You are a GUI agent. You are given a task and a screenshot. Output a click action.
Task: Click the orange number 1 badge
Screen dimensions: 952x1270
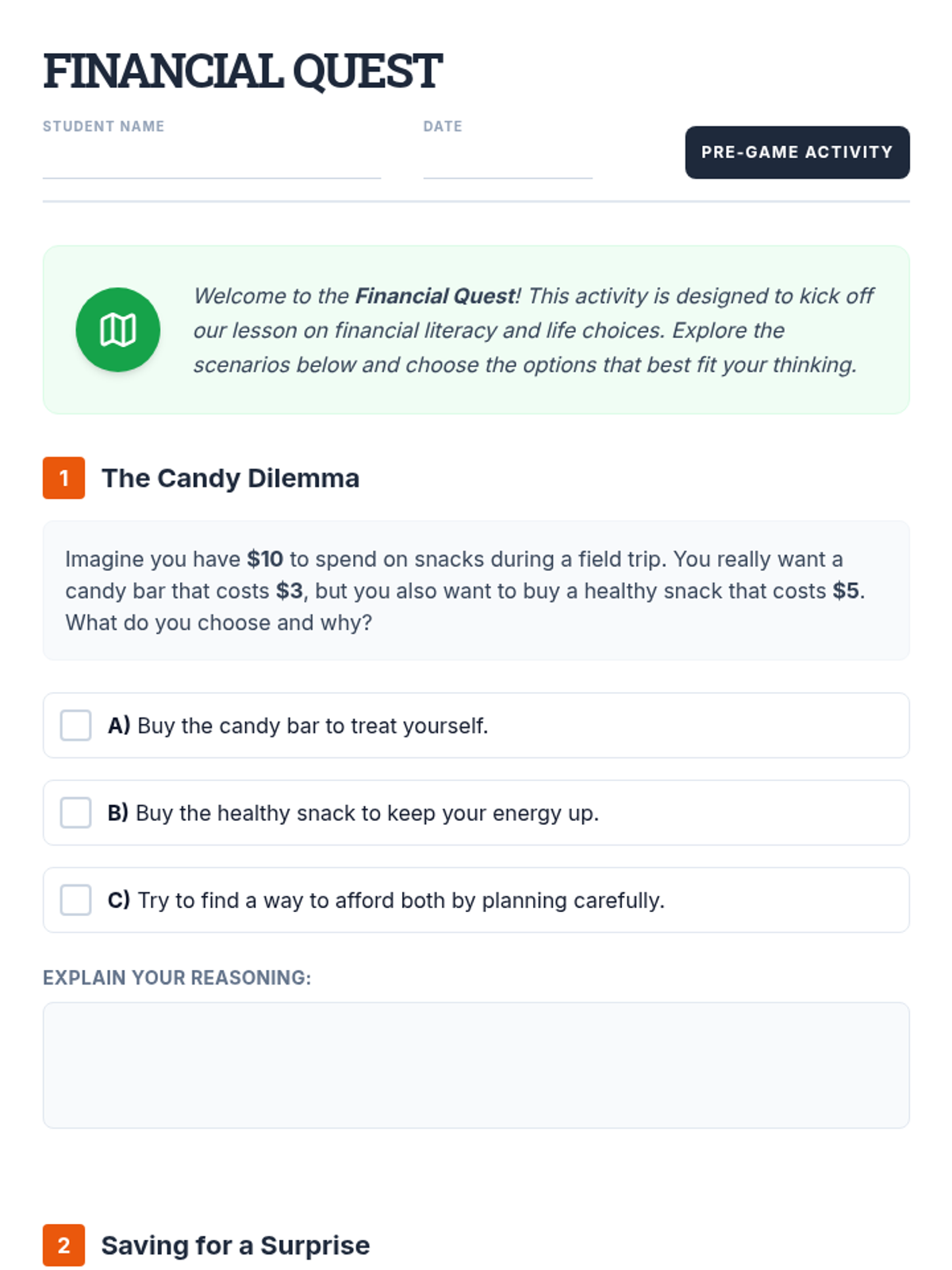[x=63, y=478]
